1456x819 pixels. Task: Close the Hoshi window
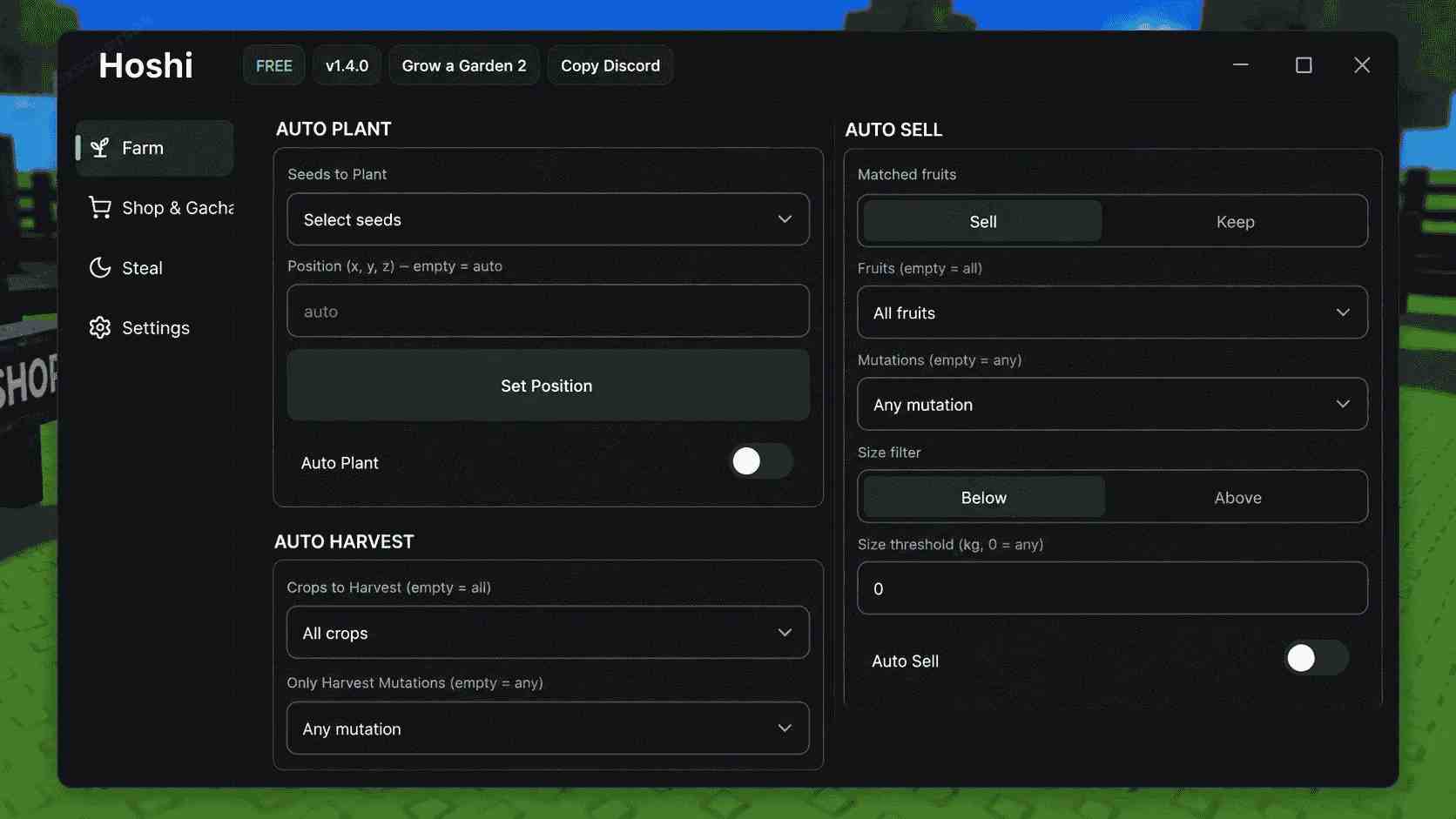1362,65
